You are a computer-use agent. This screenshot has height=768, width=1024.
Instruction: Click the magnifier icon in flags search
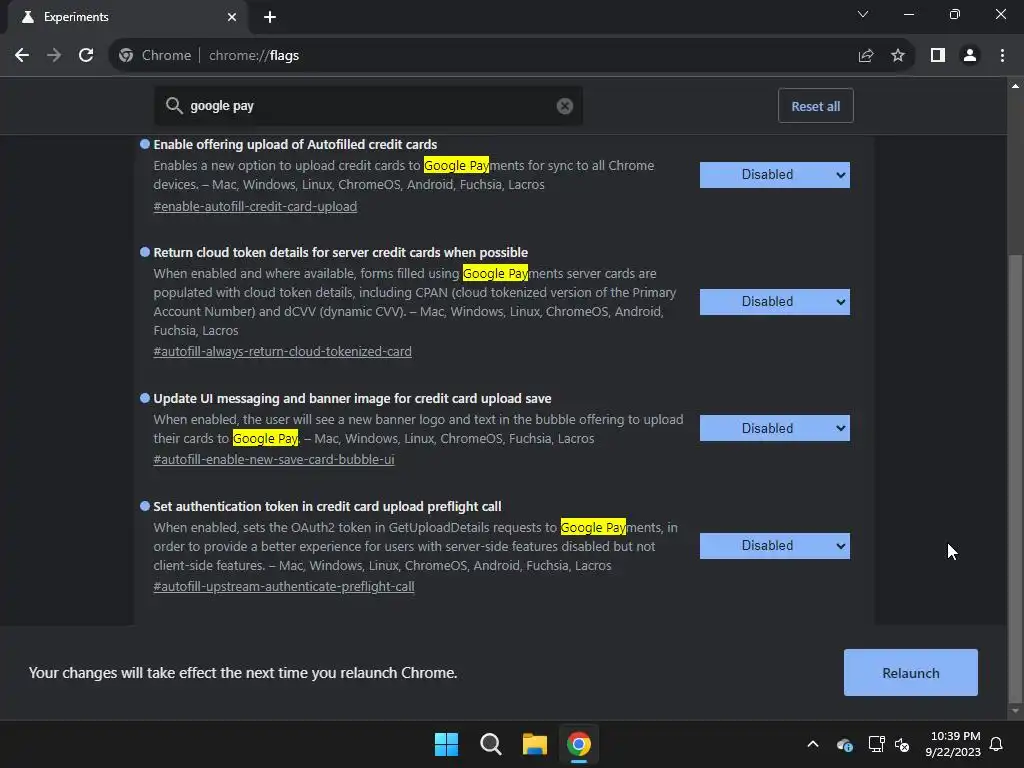(174, 105)
